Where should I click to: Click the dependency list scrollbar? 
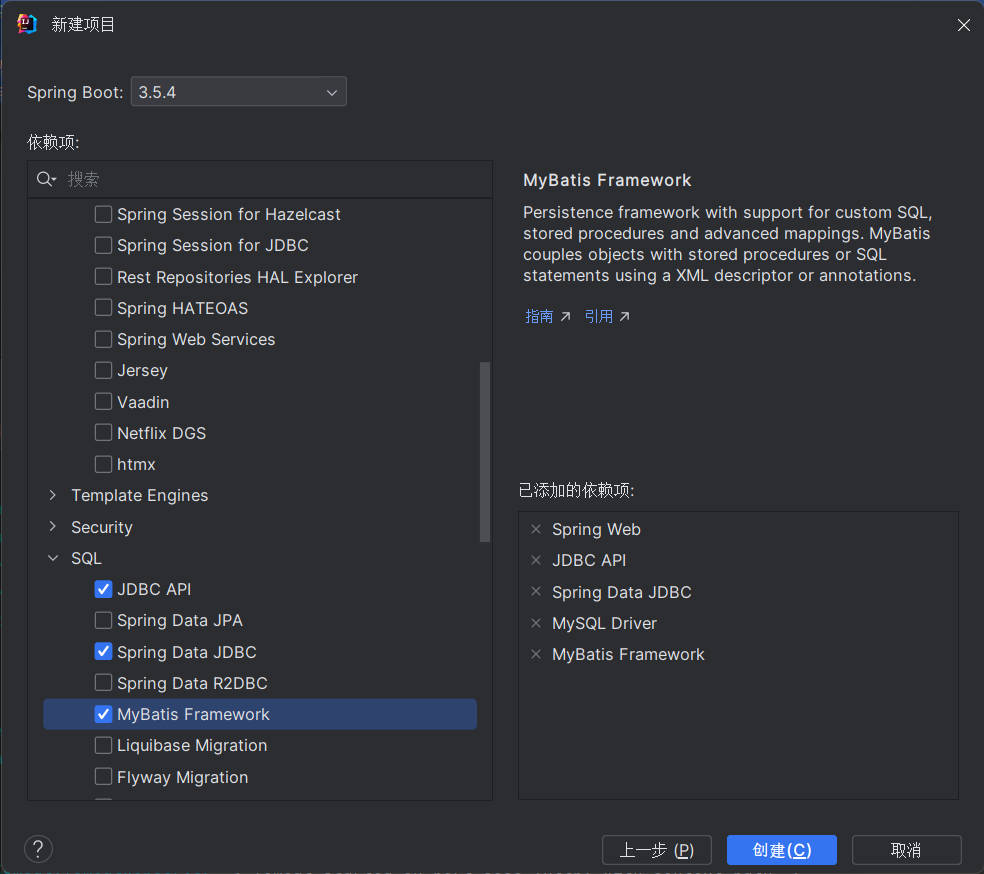click(484, 452)
